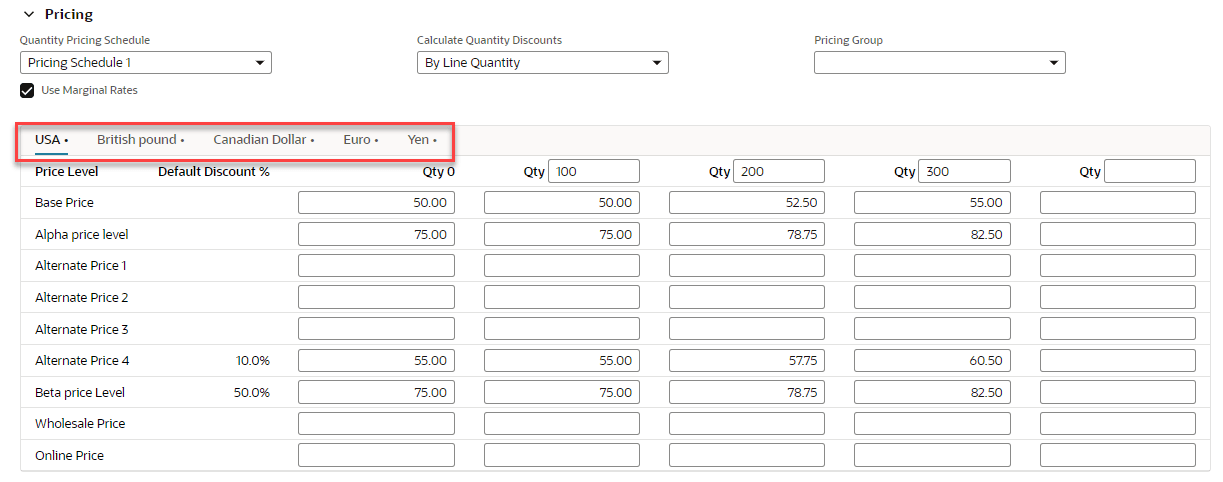The height and width of the screenshot is (482, 1223).
Task: Click Online Price Qty 0 field
Action: click(376, 456)
